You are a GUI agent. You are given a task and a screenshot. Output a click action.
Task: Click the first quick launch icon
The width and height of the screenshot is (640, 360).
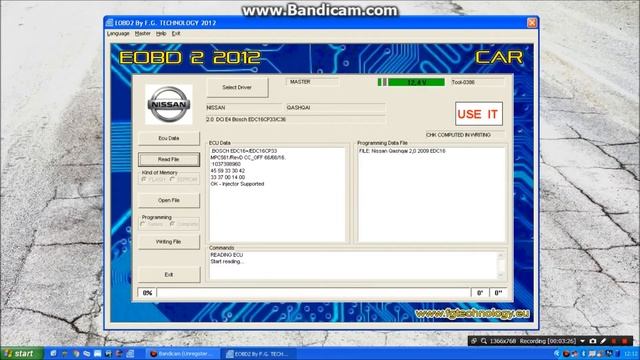[x=53, y=354]
